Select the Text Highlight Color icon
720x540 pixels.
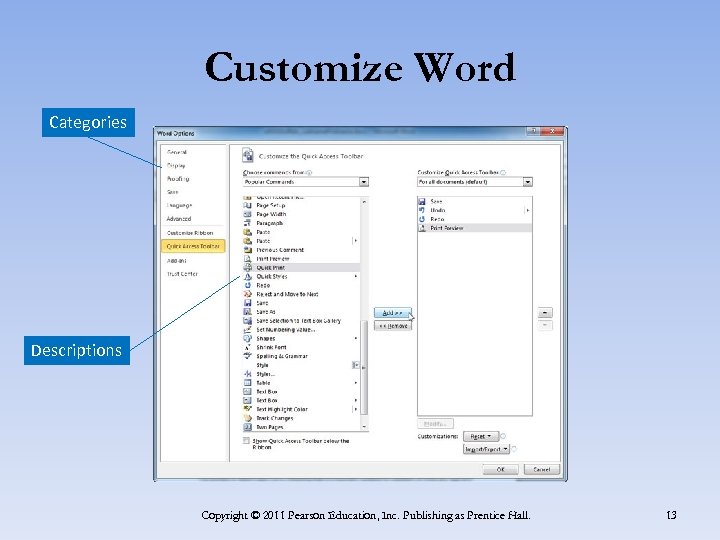[x=248, y=409]
